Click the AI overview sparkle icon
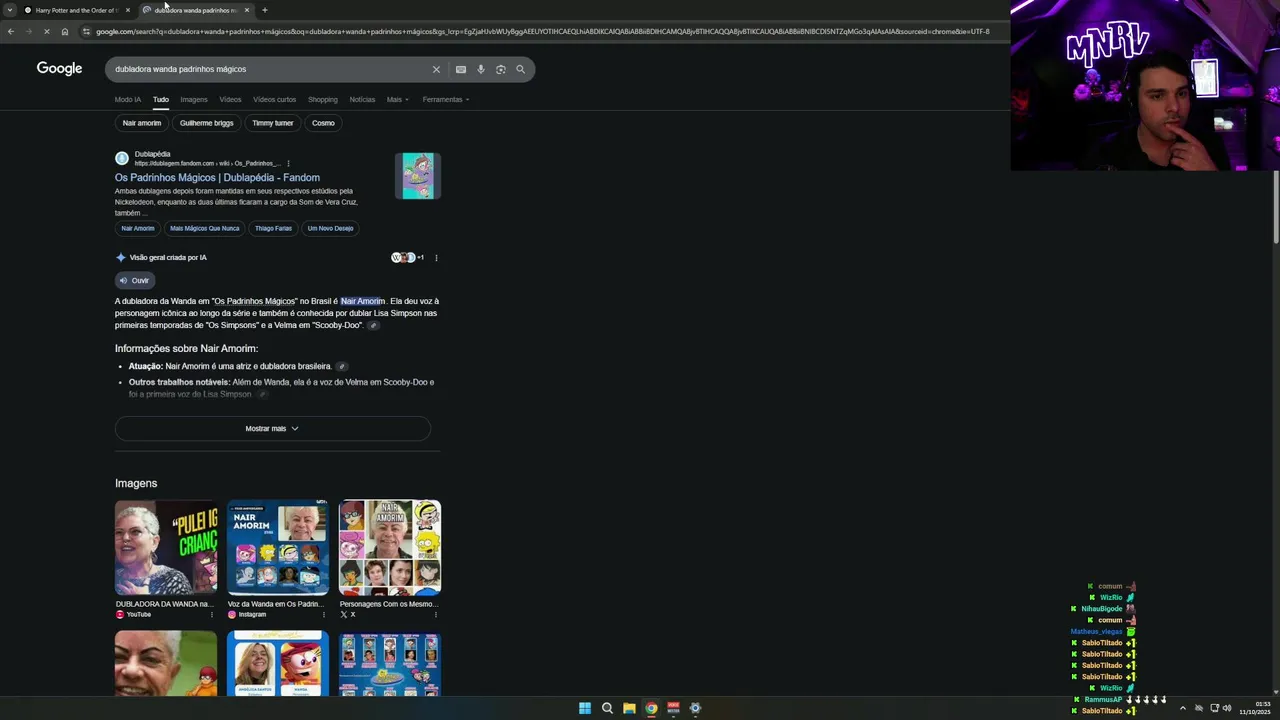1280x720 pixels. coord(121,257)
